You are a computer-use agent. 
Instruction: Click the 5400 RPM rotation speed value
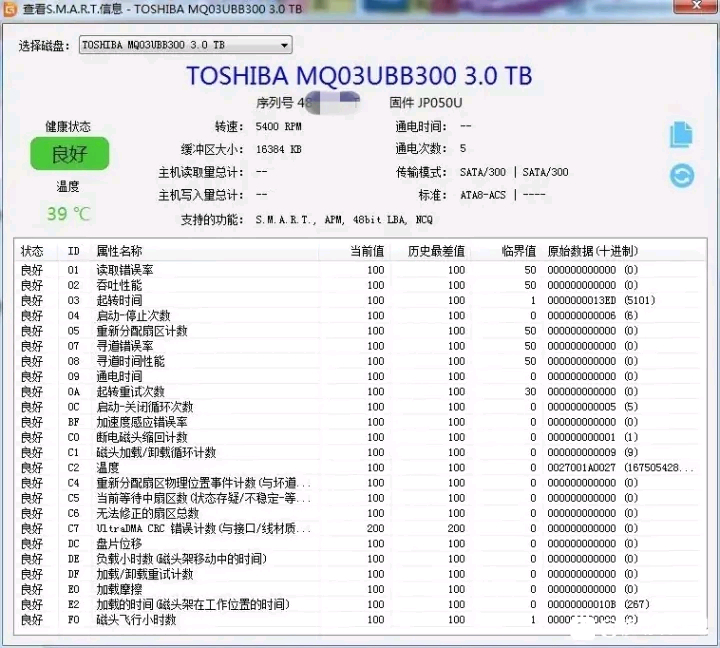[x=278, y=126]
